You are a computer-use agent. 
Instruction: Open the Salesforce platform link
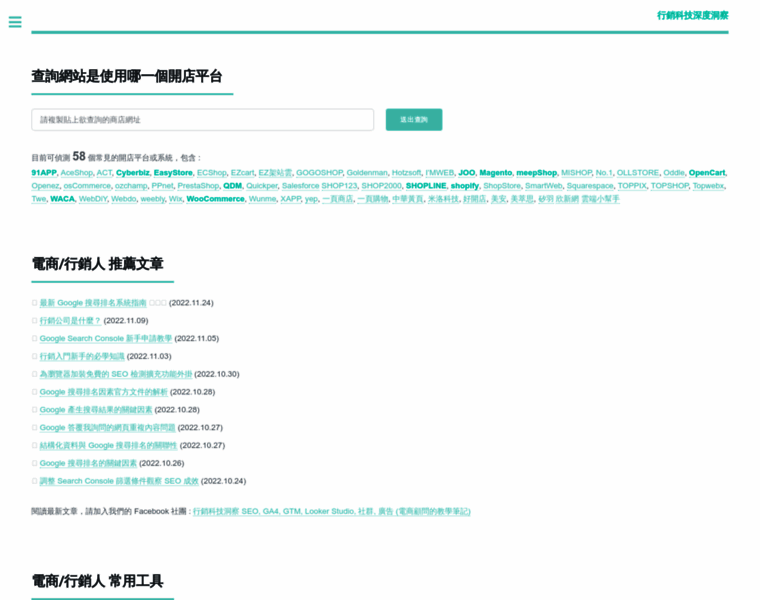(x=301, y=186)
